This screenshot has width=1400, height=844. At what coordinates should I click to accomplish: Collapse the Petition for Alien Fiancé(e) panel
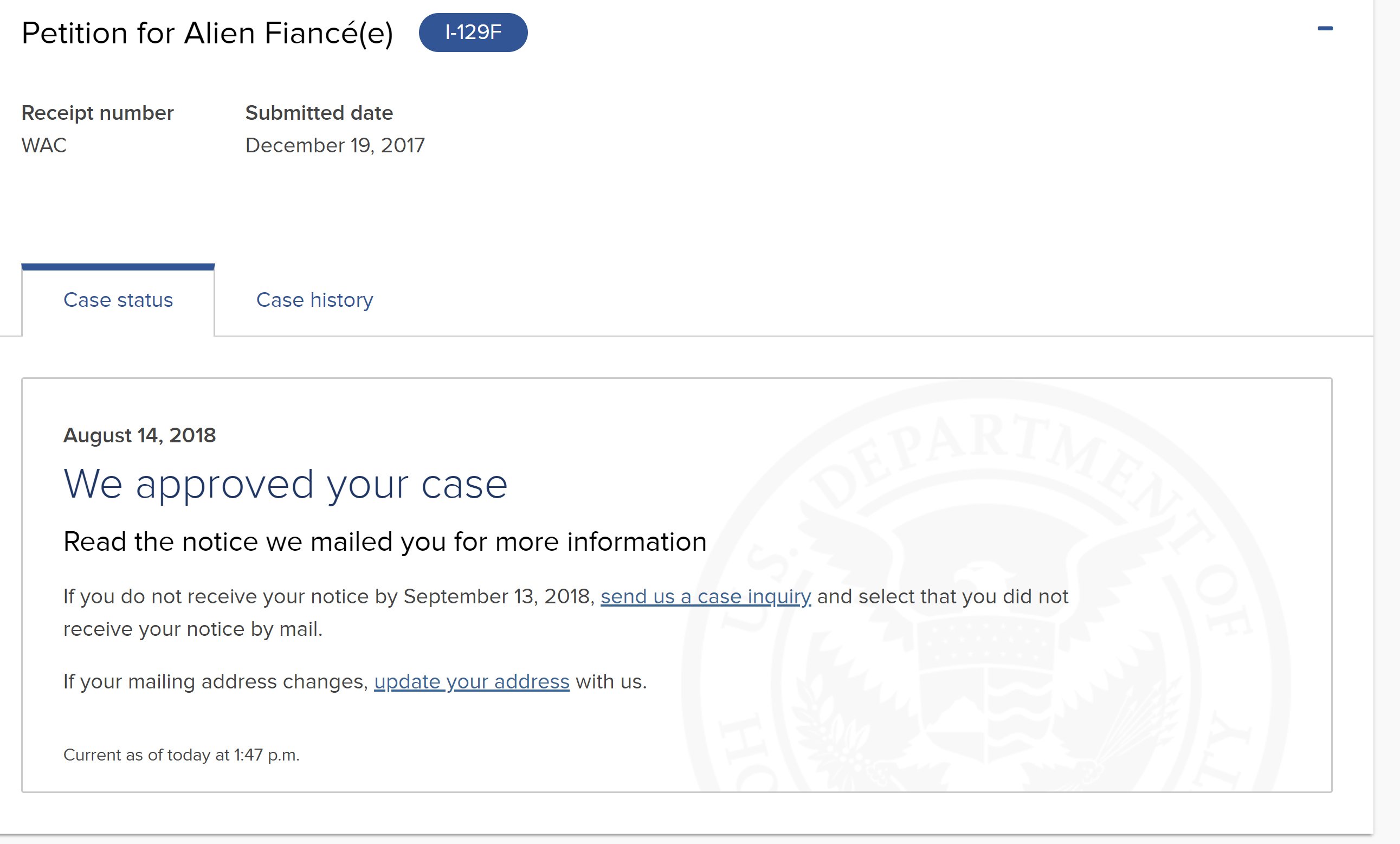click(1325, 28)
